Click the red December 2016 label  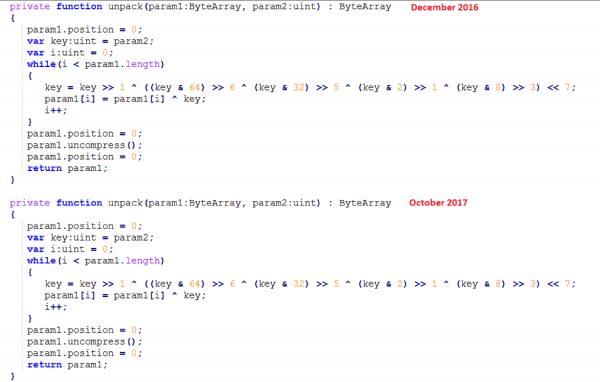(444, 7)
